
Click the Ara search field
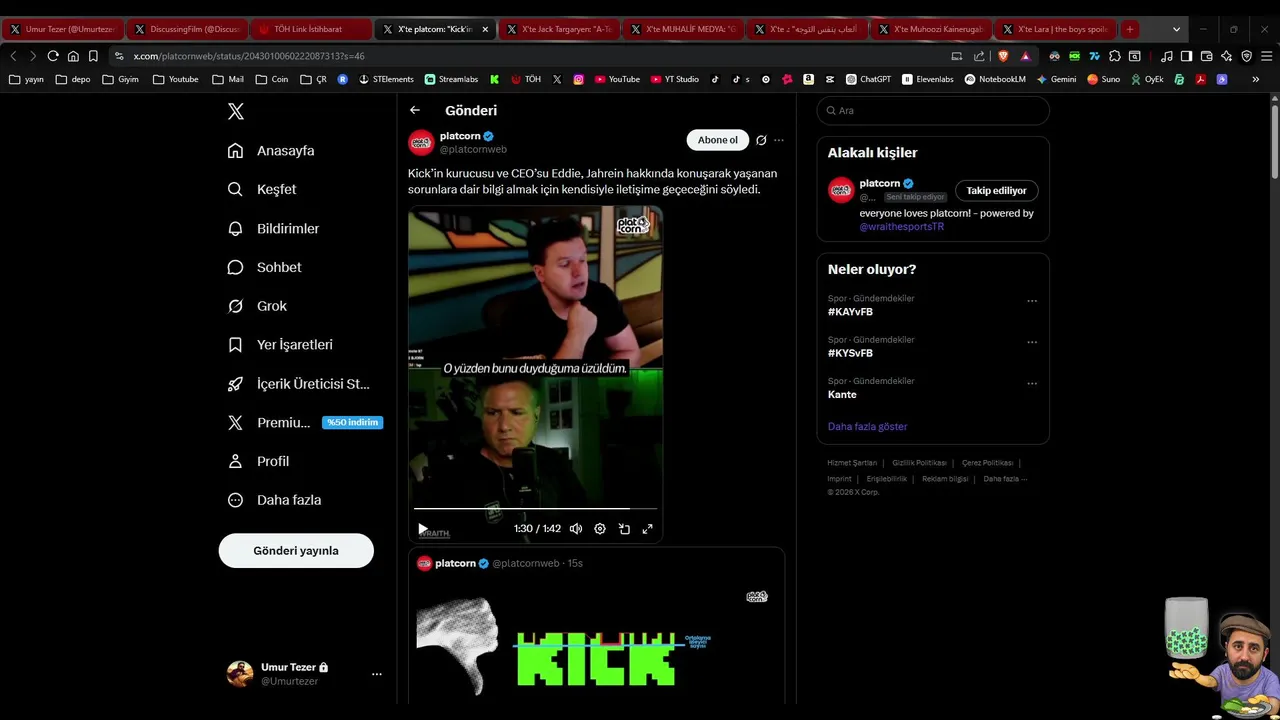933,111
